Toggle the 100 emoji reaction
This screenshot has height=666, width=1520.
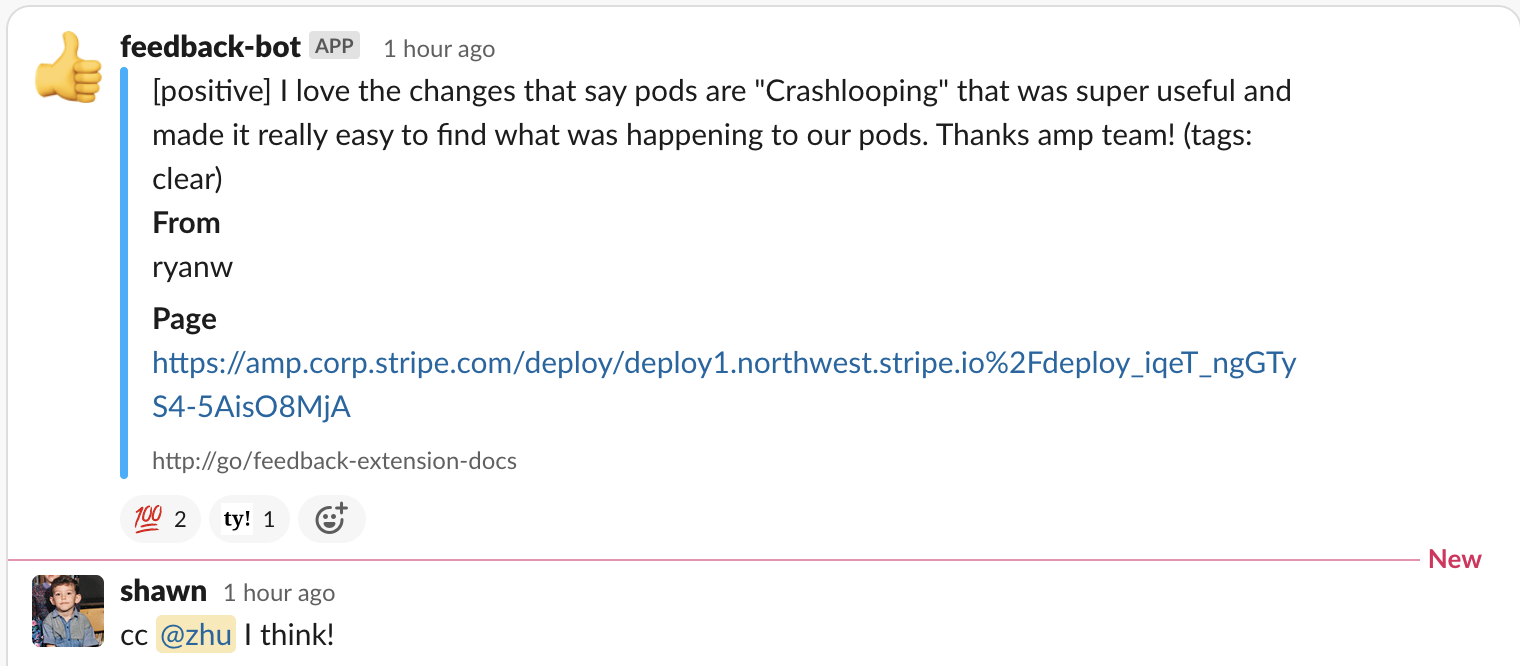point(160,519)
